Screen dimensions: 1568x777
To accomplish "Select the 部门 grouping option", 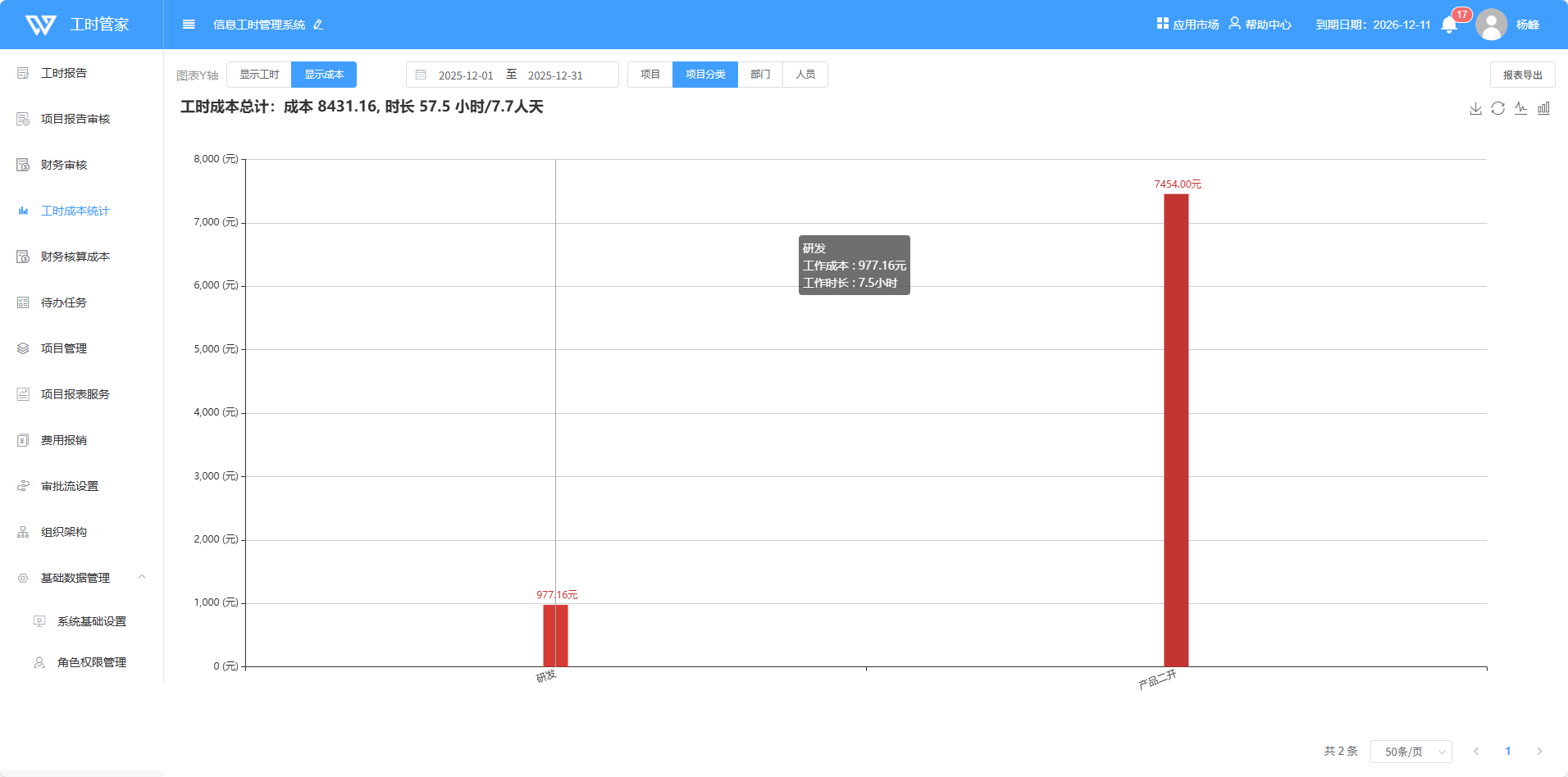I will point(760,75).
